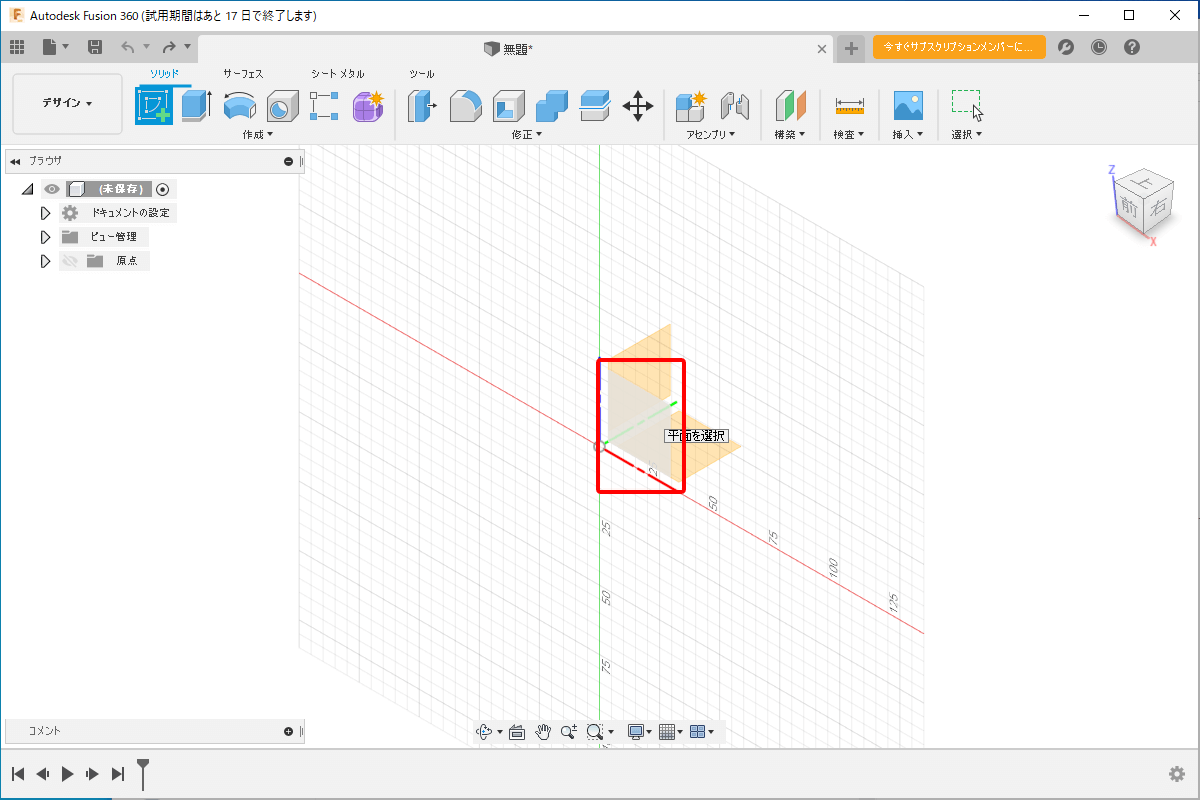Expand the ドキュメントの設定 tree node
1200x800 pixels.
(x=45, y=213)
